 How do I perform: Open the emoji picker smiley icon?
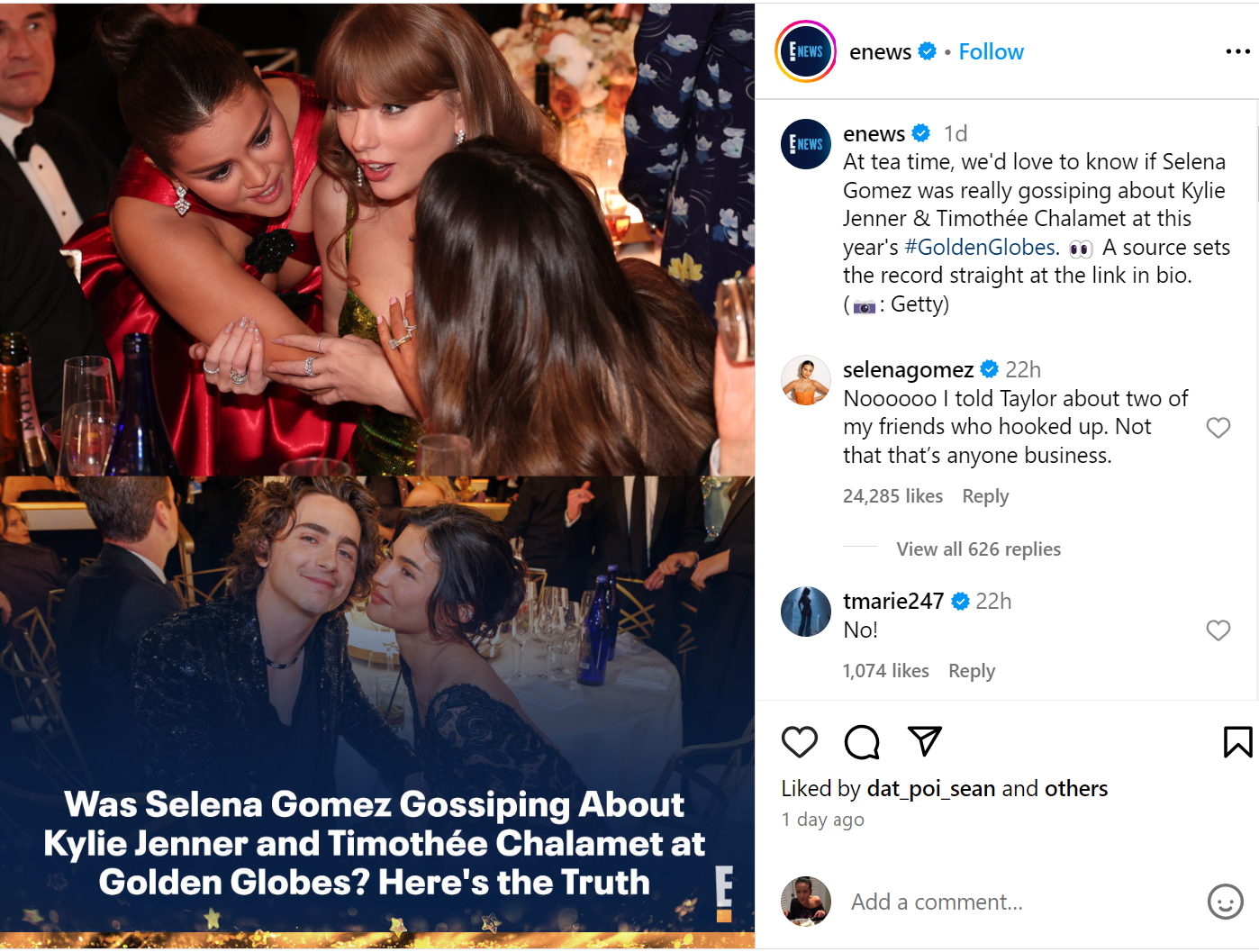click(1225, 902)
